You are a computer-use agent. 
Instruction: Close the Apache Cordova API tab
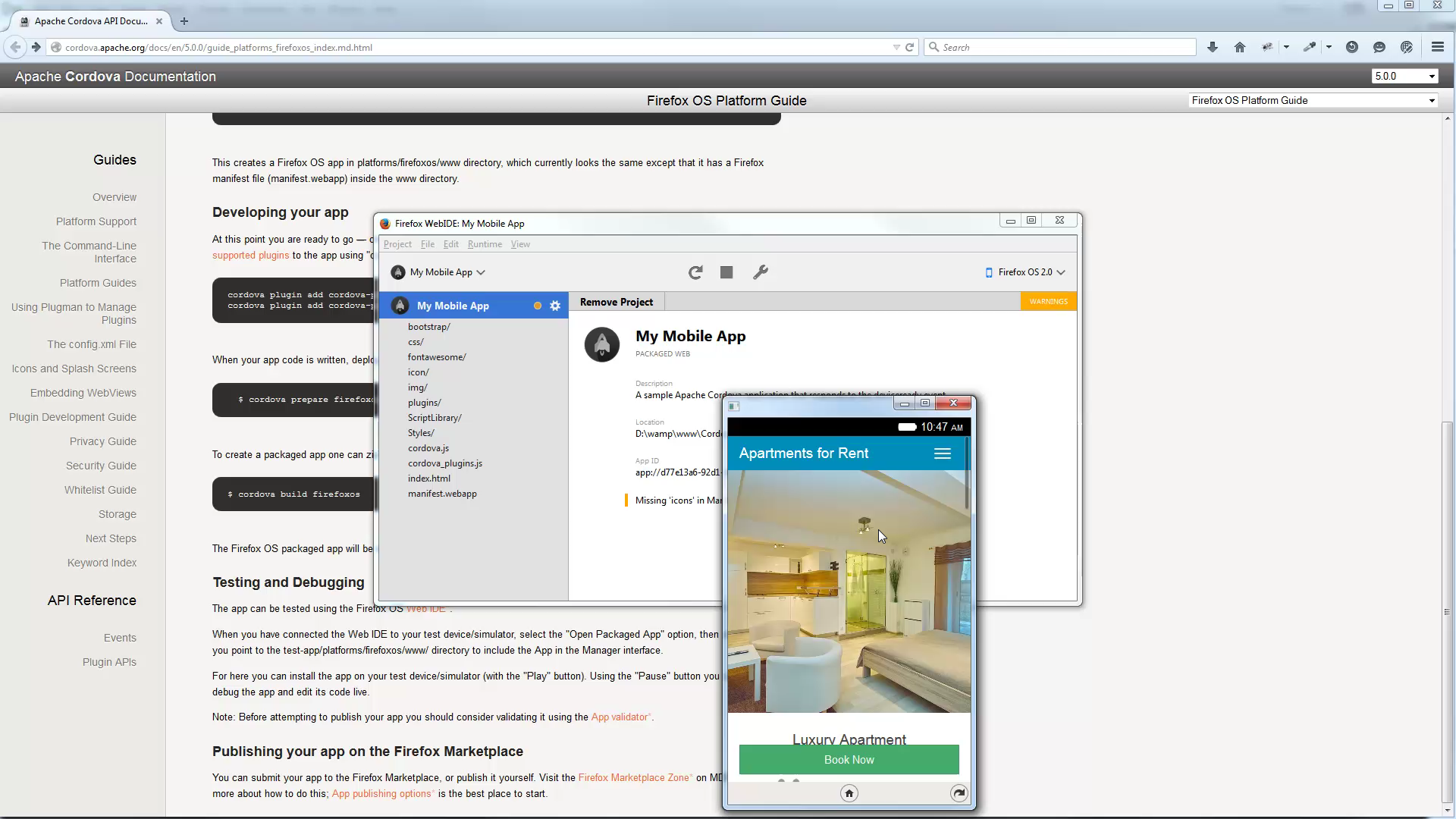click(159, 21)
